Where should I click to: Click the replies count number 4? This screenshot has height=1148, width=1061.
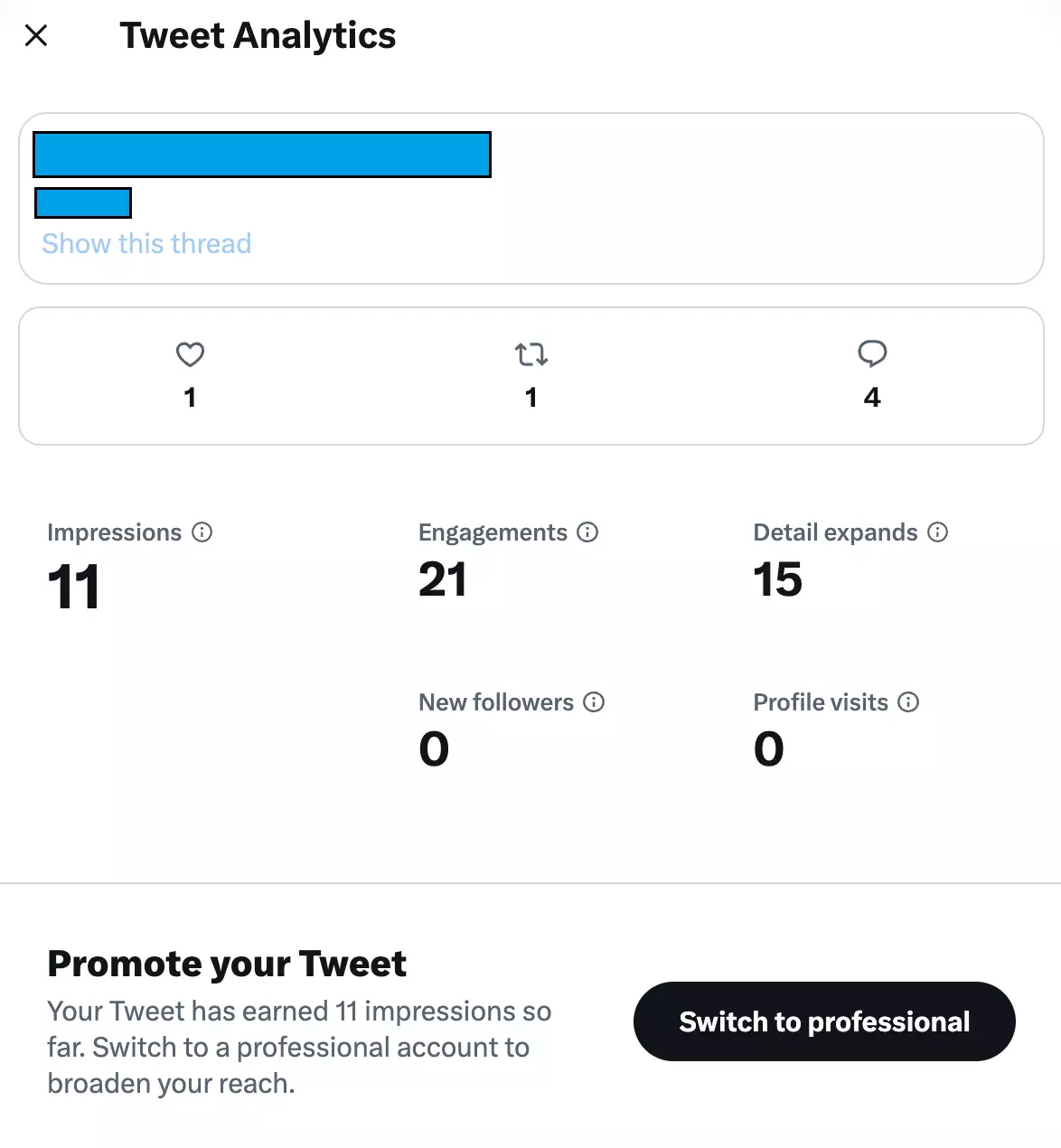click(872, 397)
